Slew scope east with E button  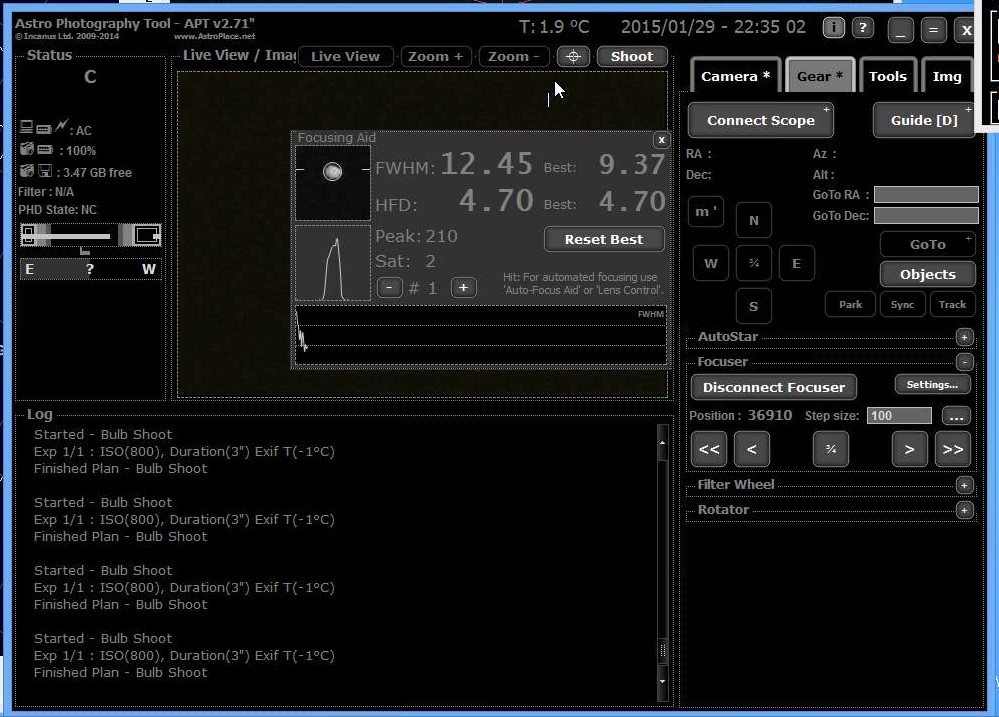(796, 263)
